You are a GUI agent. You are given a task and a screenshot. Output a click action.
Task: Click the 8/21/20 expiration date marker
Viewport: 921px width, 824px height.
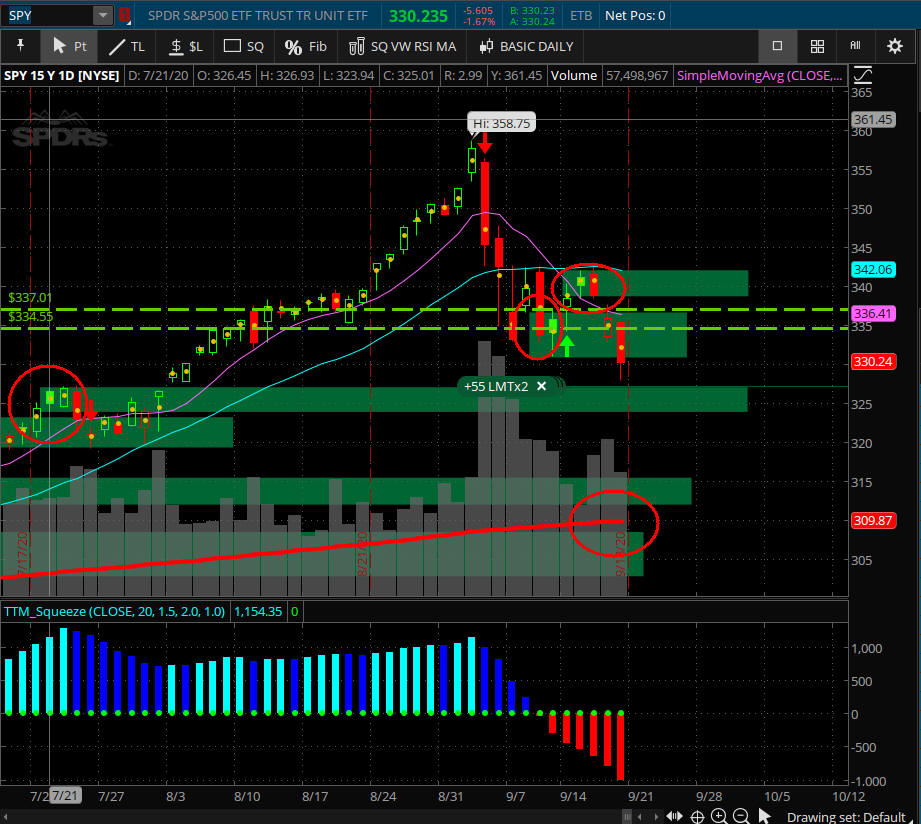(362, 554)
